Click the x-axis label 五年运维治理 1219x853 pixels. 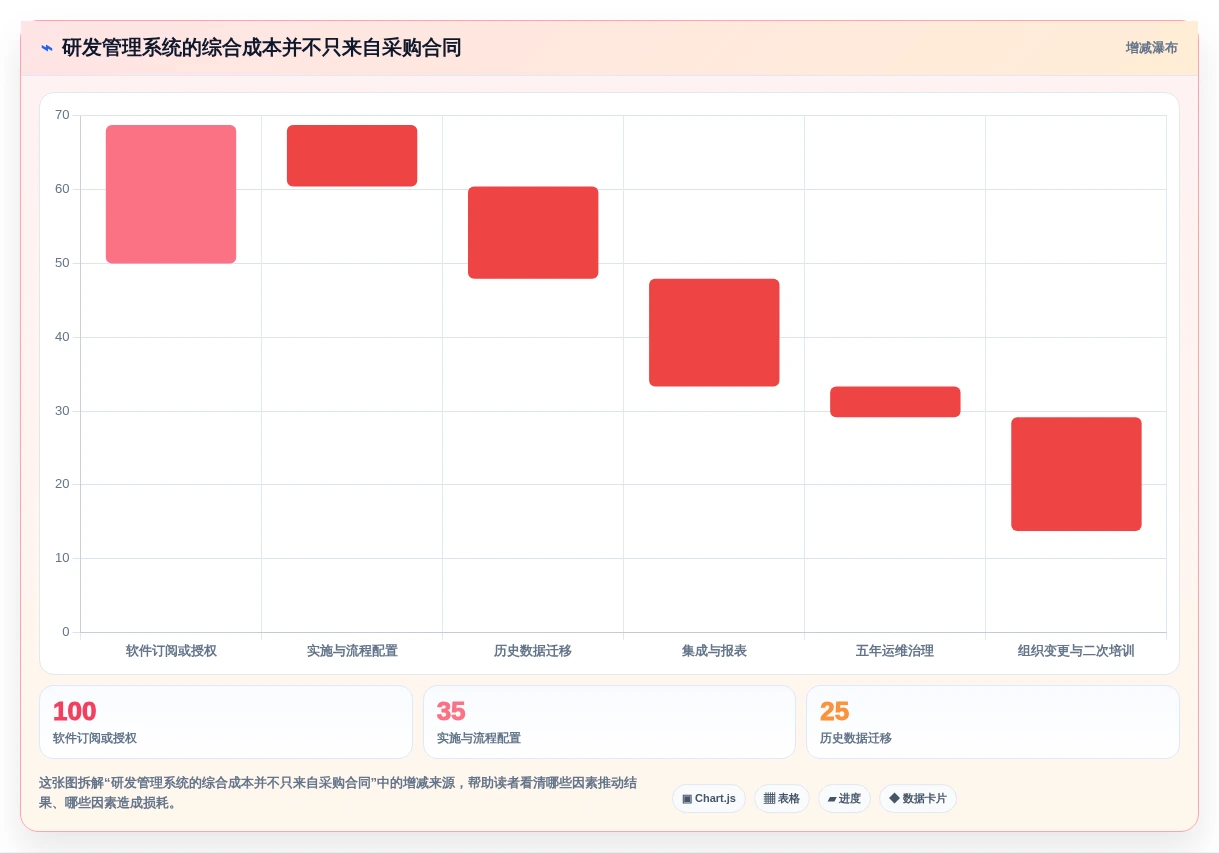895,651
